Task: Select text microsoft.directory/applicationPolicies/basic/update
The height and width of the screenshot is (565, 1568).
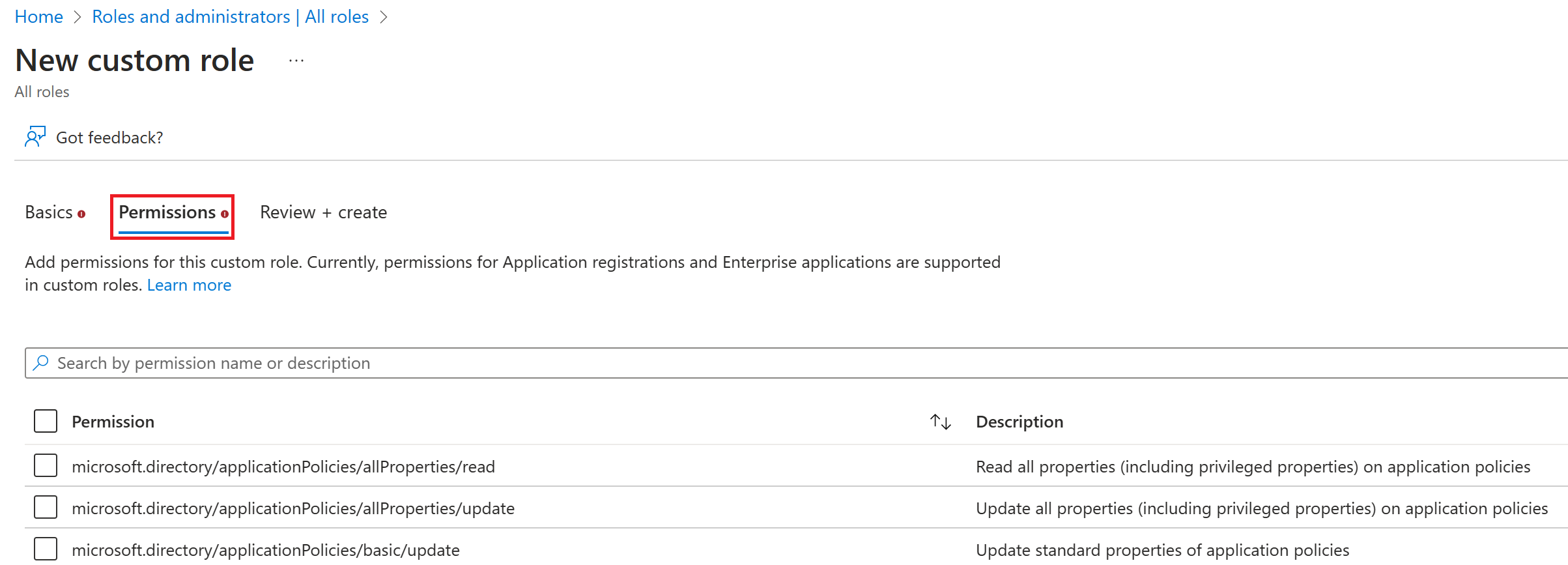Action: [x=266, y=550]
